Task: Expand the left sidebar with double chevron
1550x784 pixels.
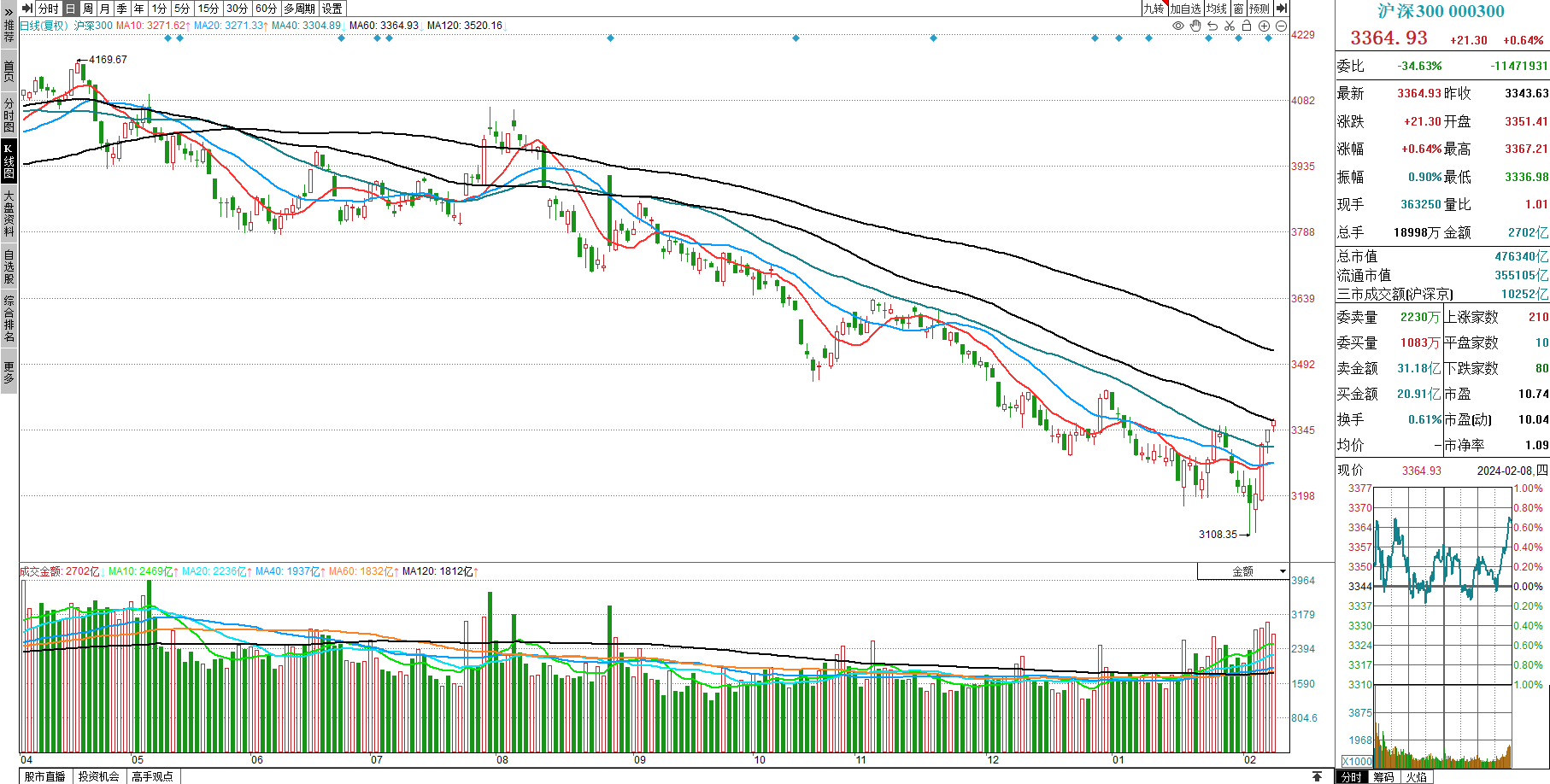Action: tap(9, 10)
